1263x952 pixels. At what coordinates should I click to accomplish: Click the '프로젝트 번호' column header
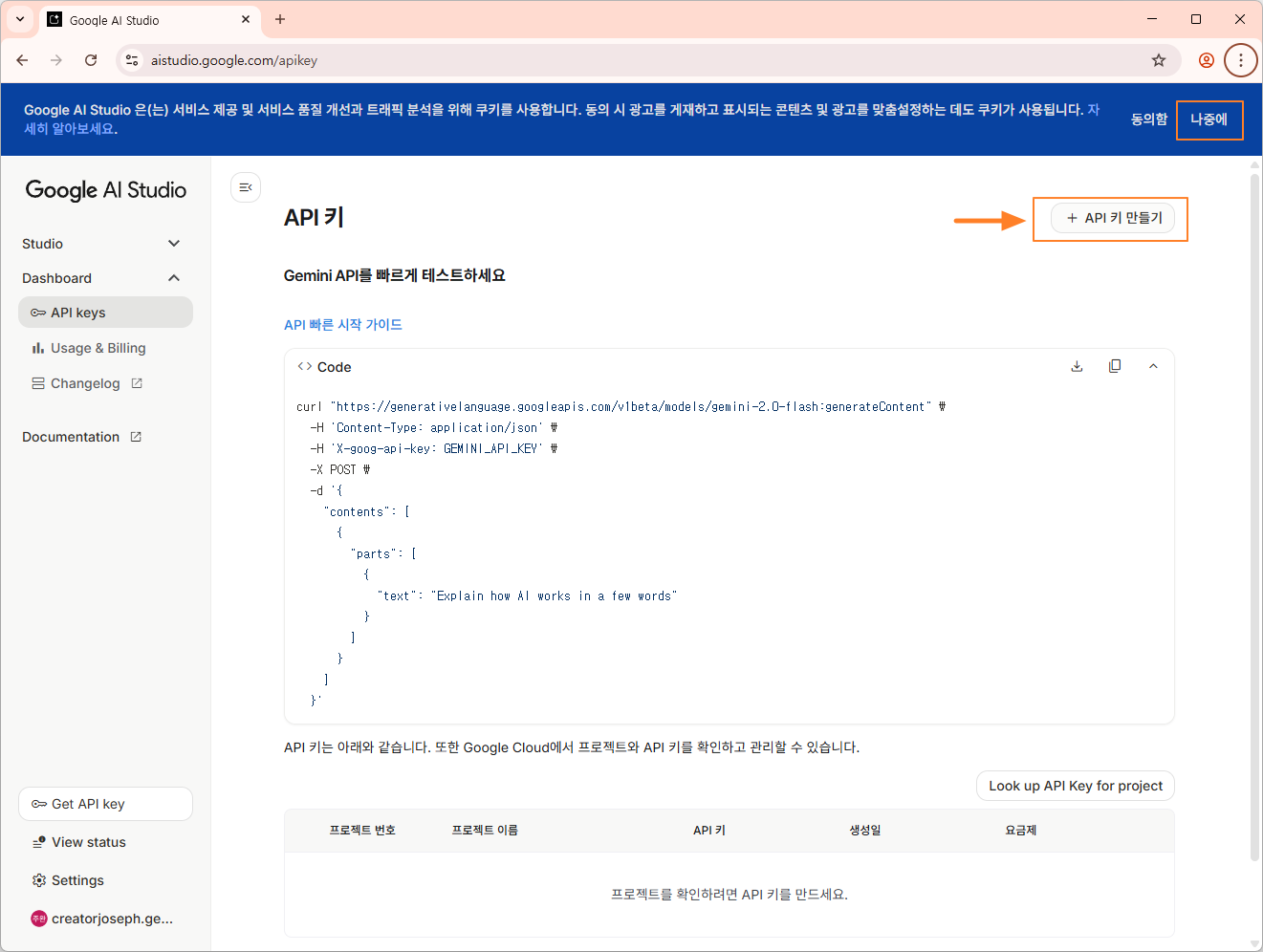pos(362,831)
